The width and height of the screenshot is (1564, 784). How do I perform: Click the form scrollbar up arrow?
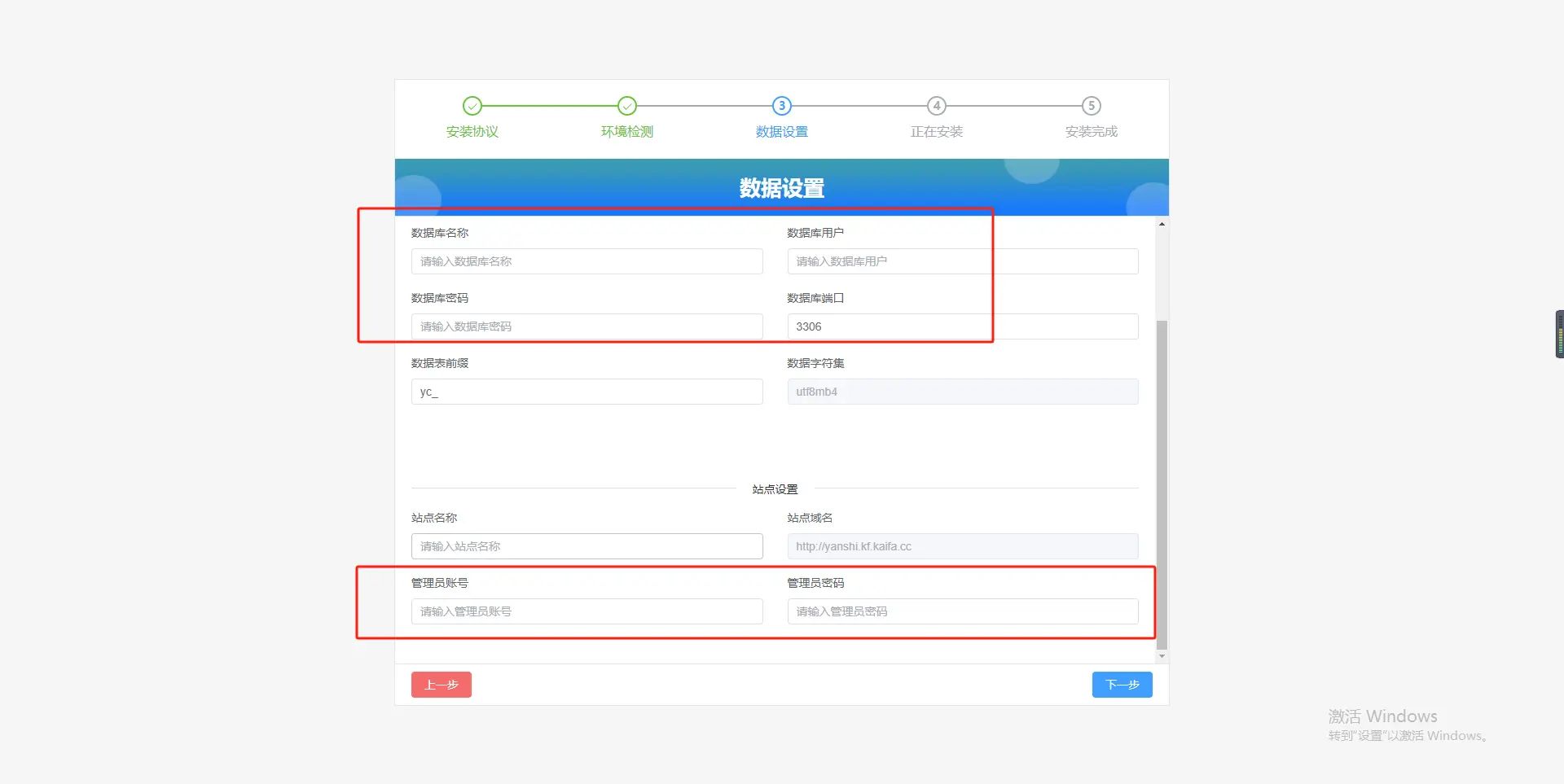pyautogui.click(x=1162, y=224)
